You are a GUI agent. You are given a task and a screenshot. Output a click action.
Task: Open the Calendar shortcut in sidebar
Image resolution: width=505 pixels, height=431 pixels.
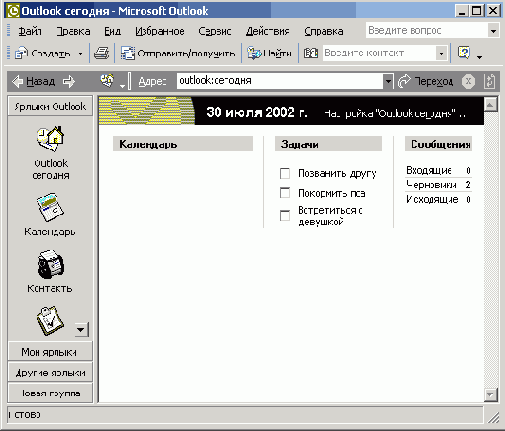(x=50, y=207)
